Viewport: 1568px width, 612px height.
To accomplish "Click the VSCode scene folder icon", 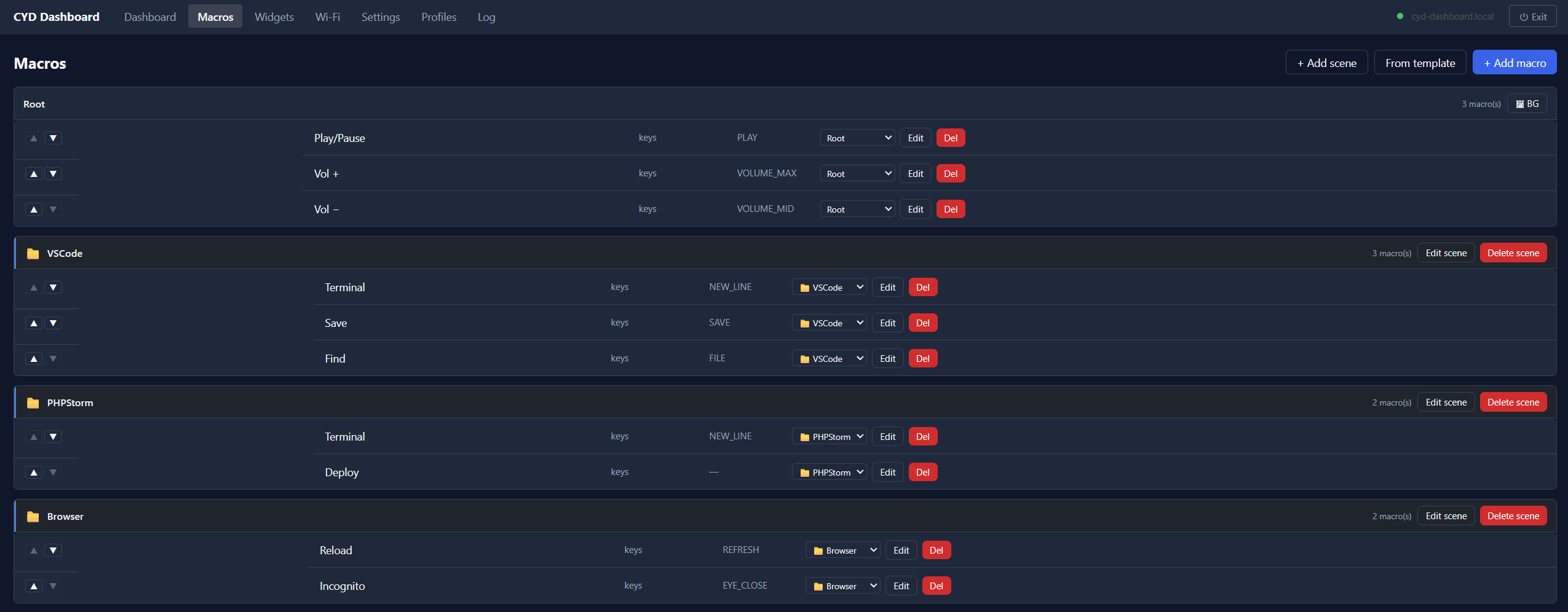I will (33, 254).
